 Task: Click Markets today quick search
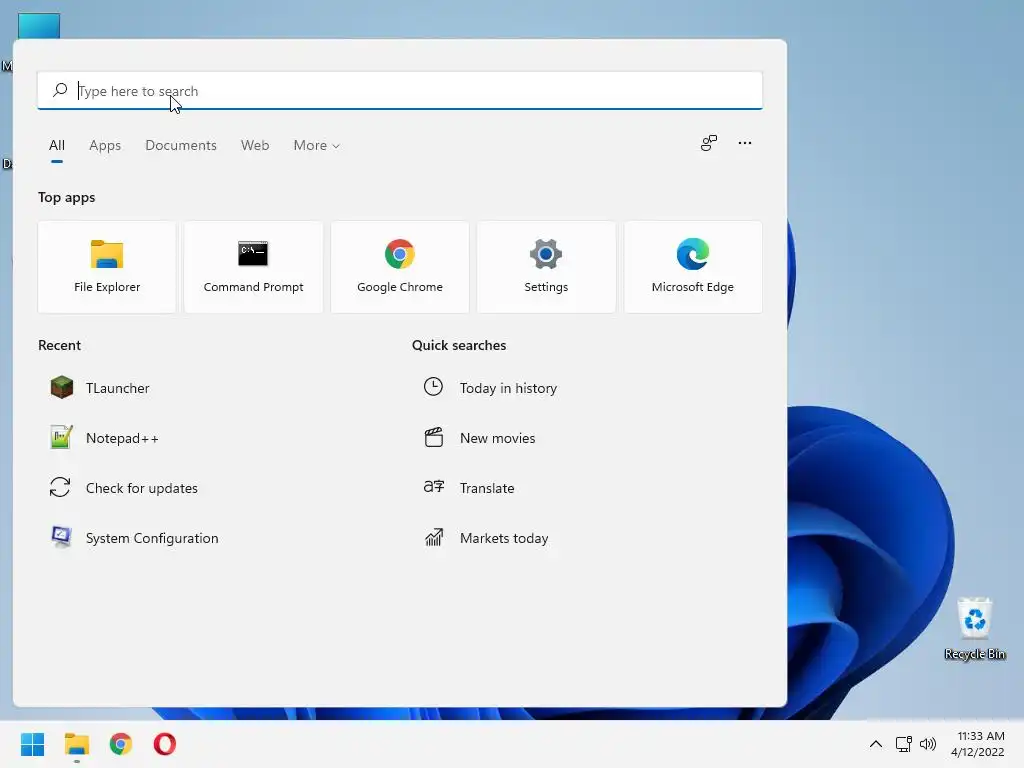tap(486, 538)
